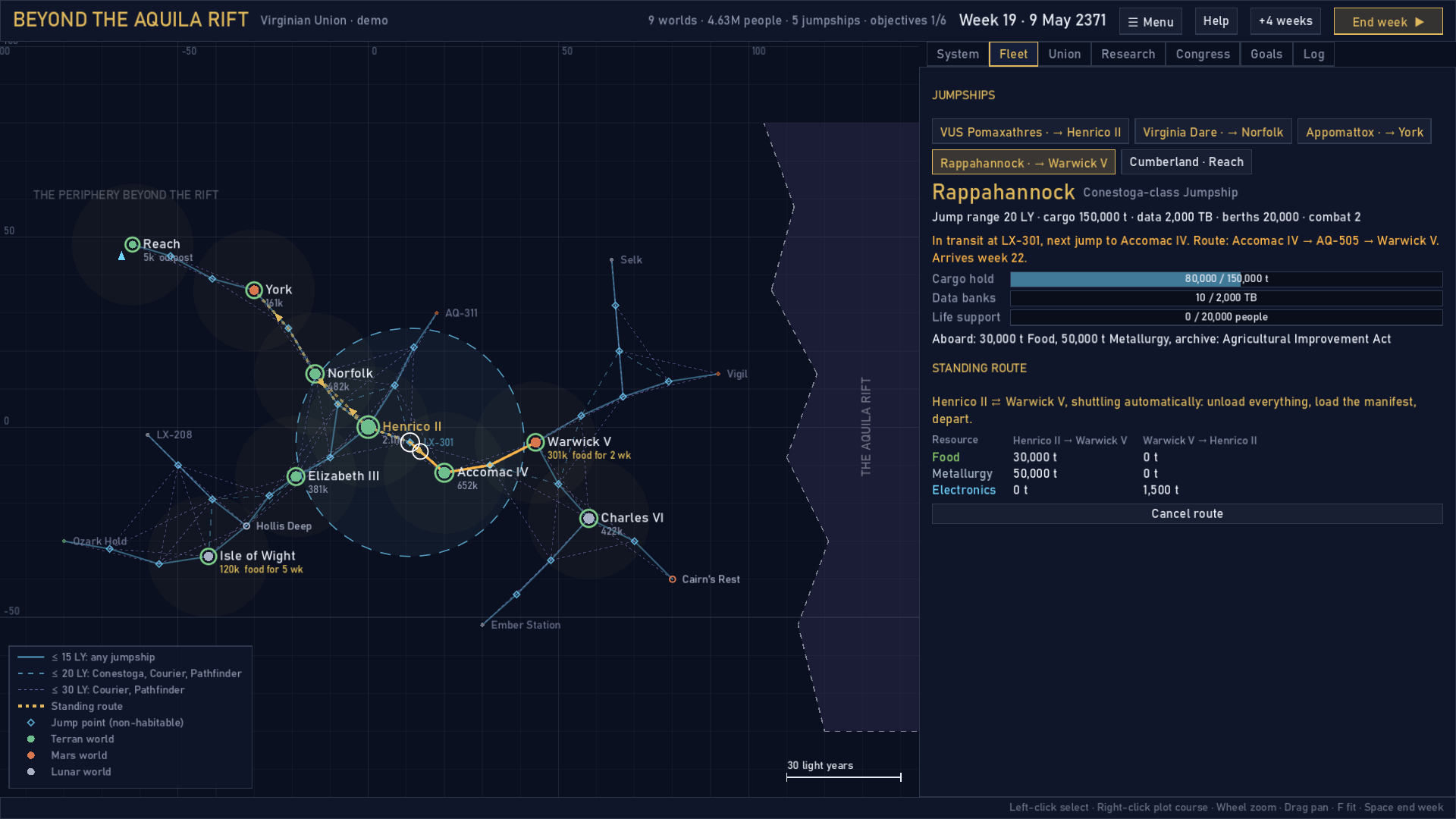Click the jumpship marker near Reach
This screenshot has width=1456, height=819.
pyautogui.click(x=121, y=256)
